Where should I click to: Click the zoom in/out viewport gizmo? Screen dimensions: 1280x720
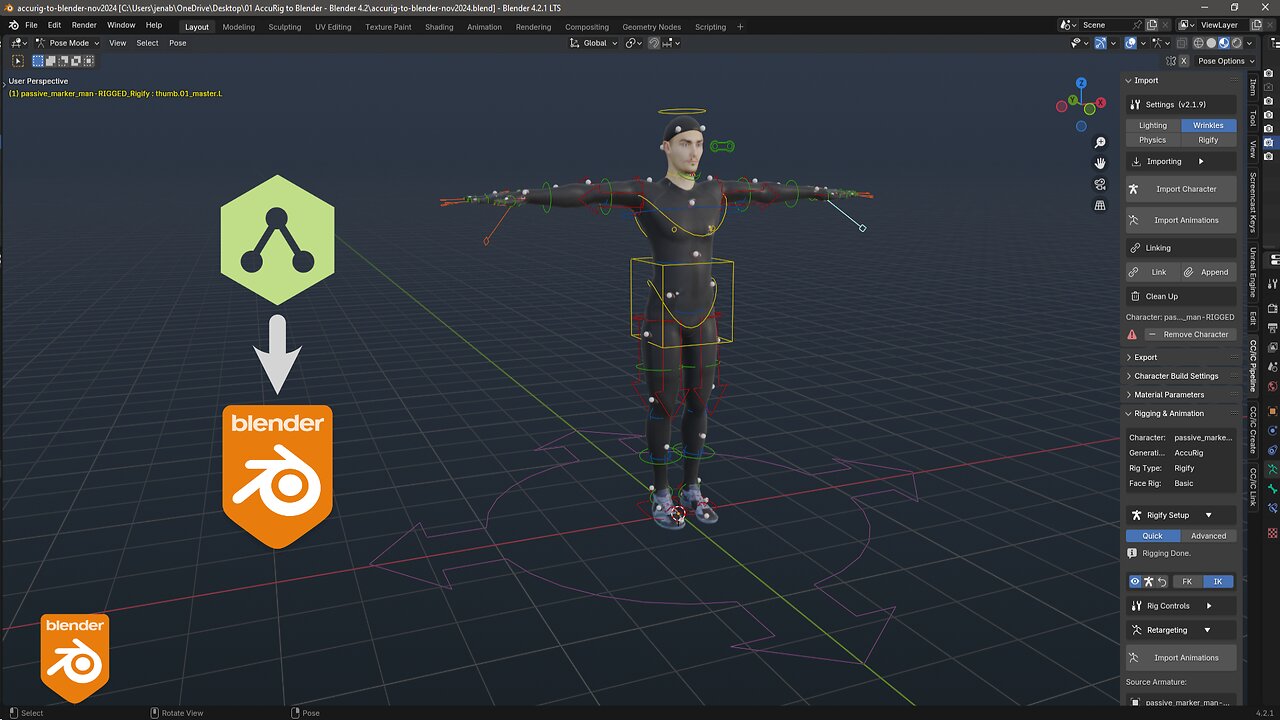click(x=1100, y=143)
